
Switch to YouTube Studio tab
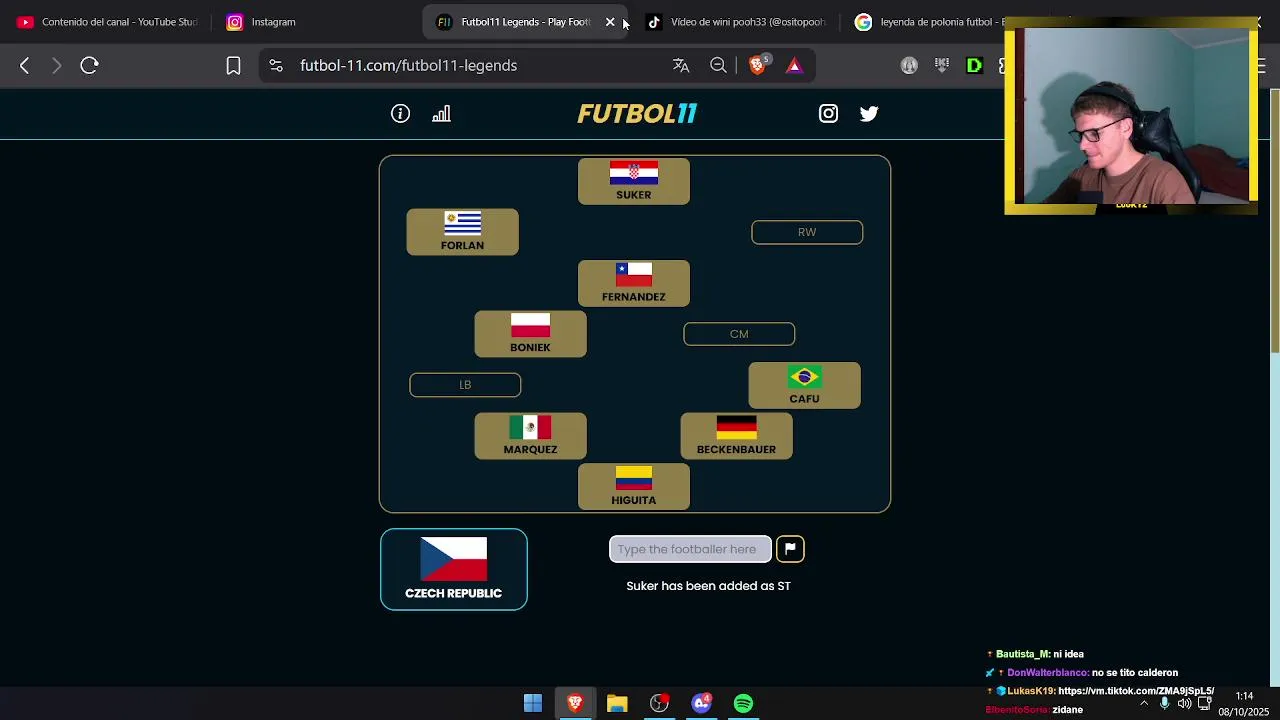tap(107, 22)
